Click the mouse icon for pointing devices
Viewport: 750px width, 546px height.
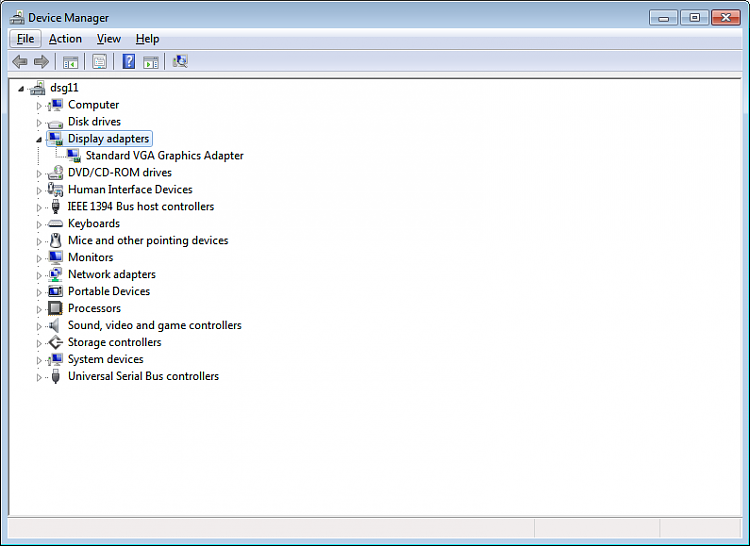coord(55,240)
